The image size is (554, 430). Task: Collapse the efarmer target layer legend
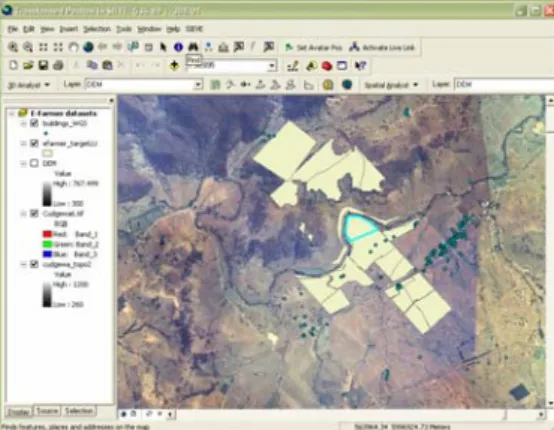coord(23,143)
